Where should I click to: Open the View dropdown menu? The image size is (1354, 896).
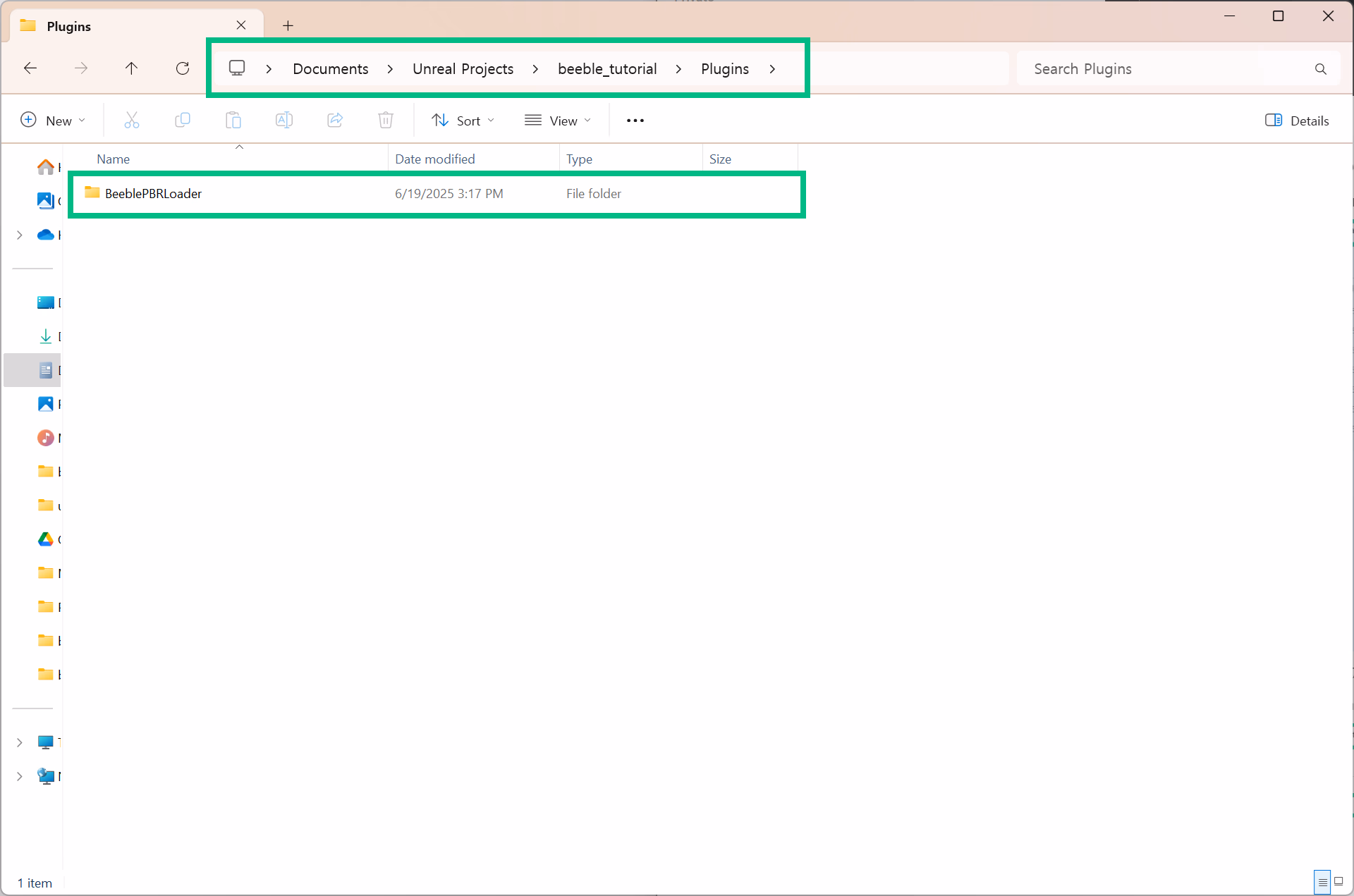click(x=558, y=121)
